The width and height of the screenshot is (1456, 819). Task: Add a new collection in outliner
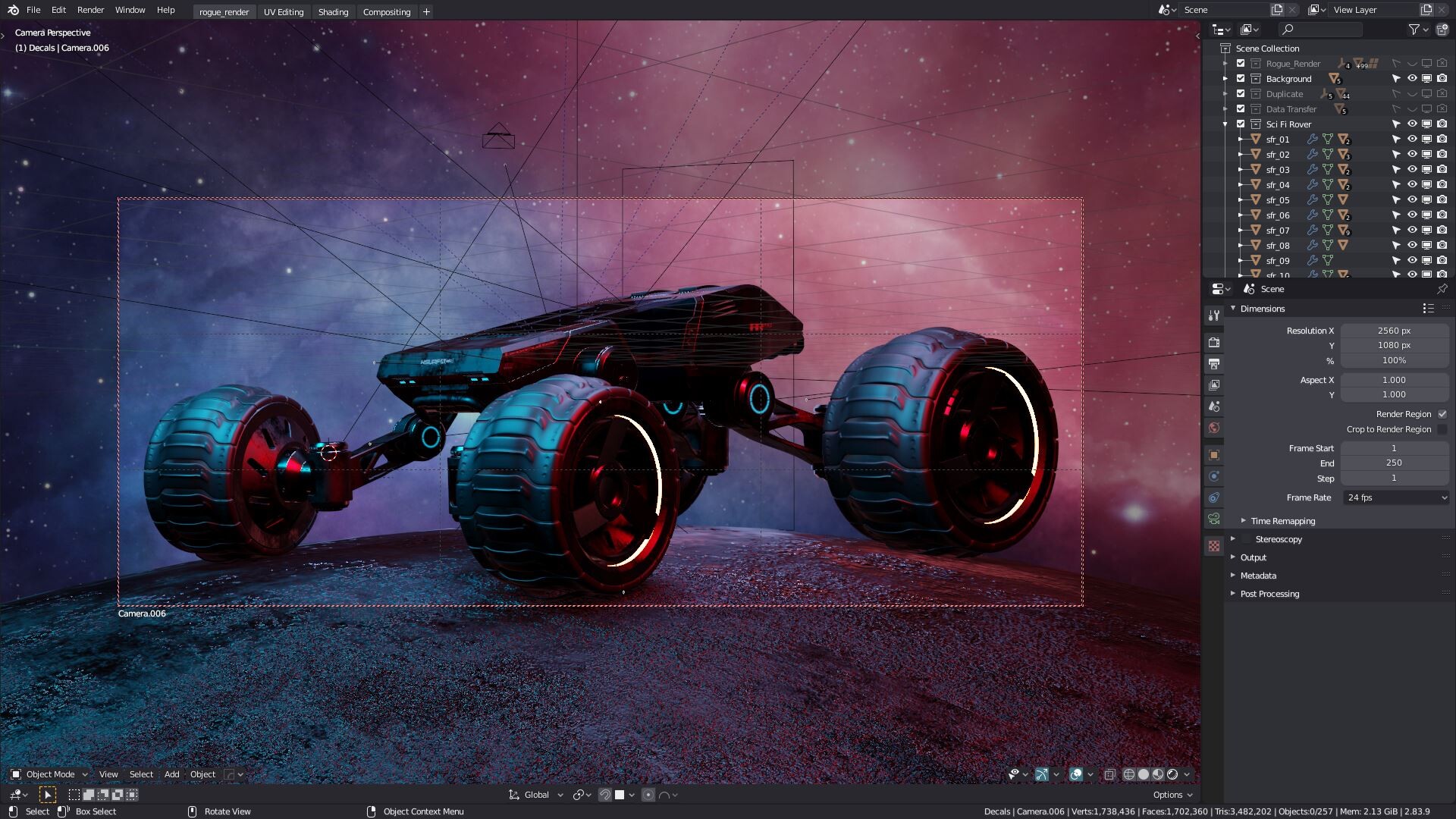tap(1442, 30)
